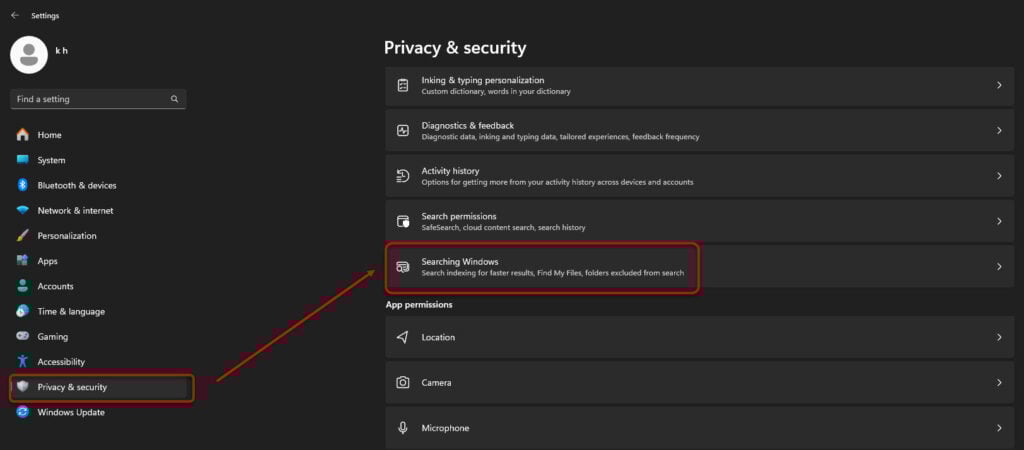This screenshot has height=450, width=1024.
Task: Expand the Searching Windows chevron
Action: pos(999,266)
